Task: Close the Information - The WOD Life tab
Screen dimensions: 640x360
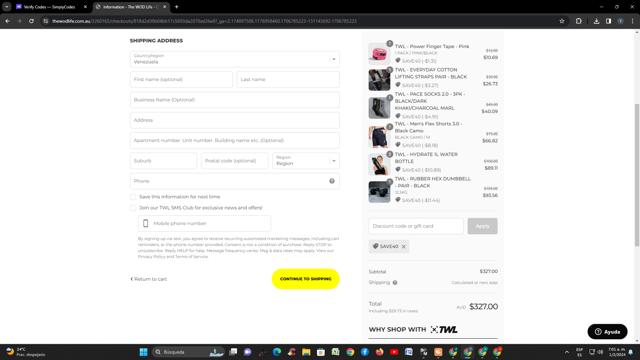Action: pos(164,7)
